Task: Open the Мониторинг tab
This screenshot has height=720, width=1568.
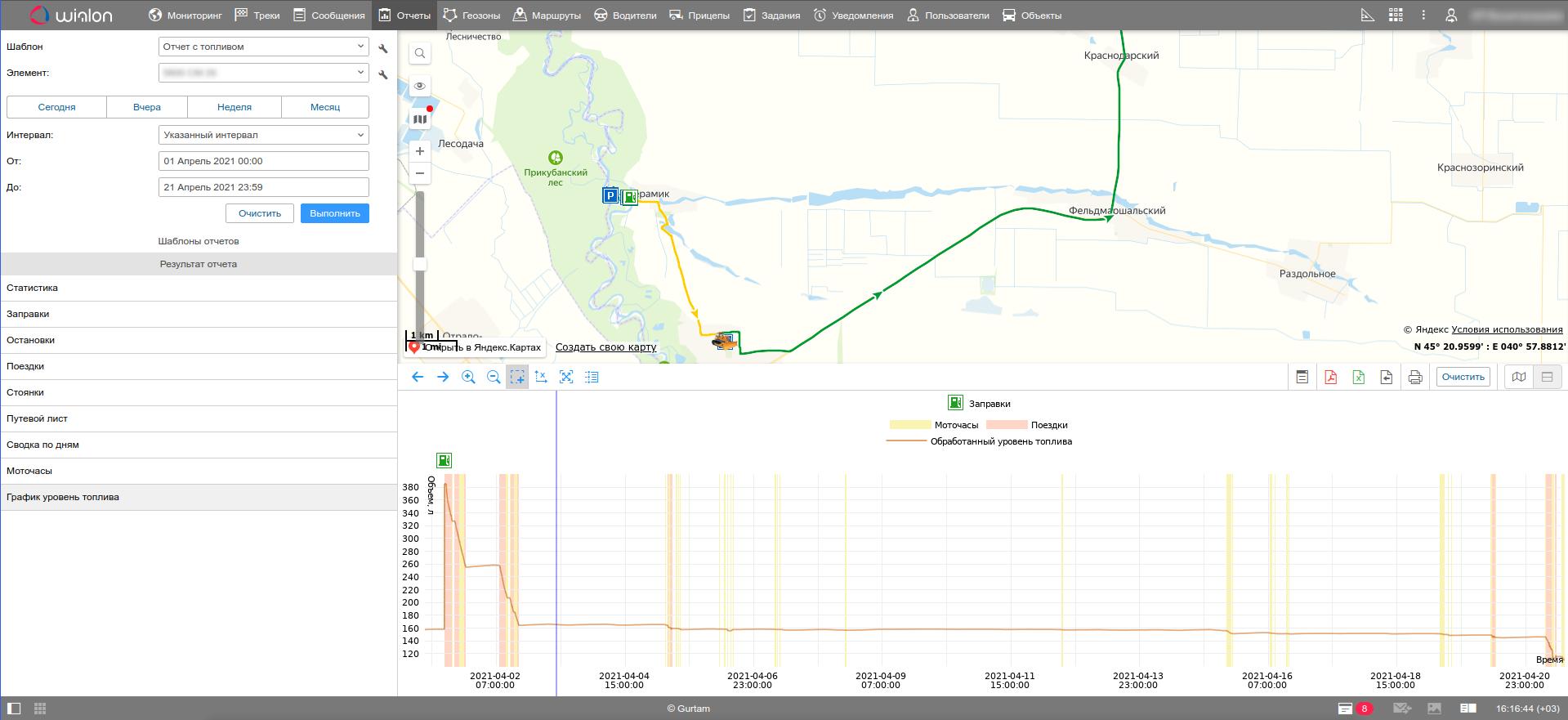Action: 185,16
